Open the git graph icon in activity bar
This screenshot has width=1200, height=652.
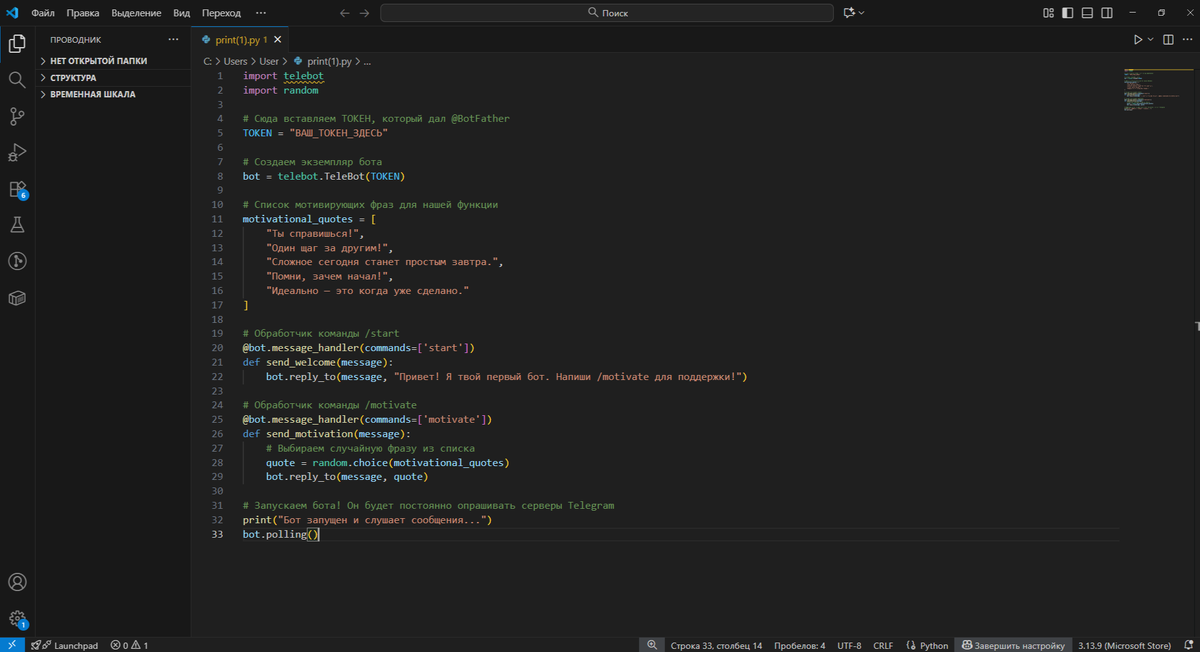17,262
